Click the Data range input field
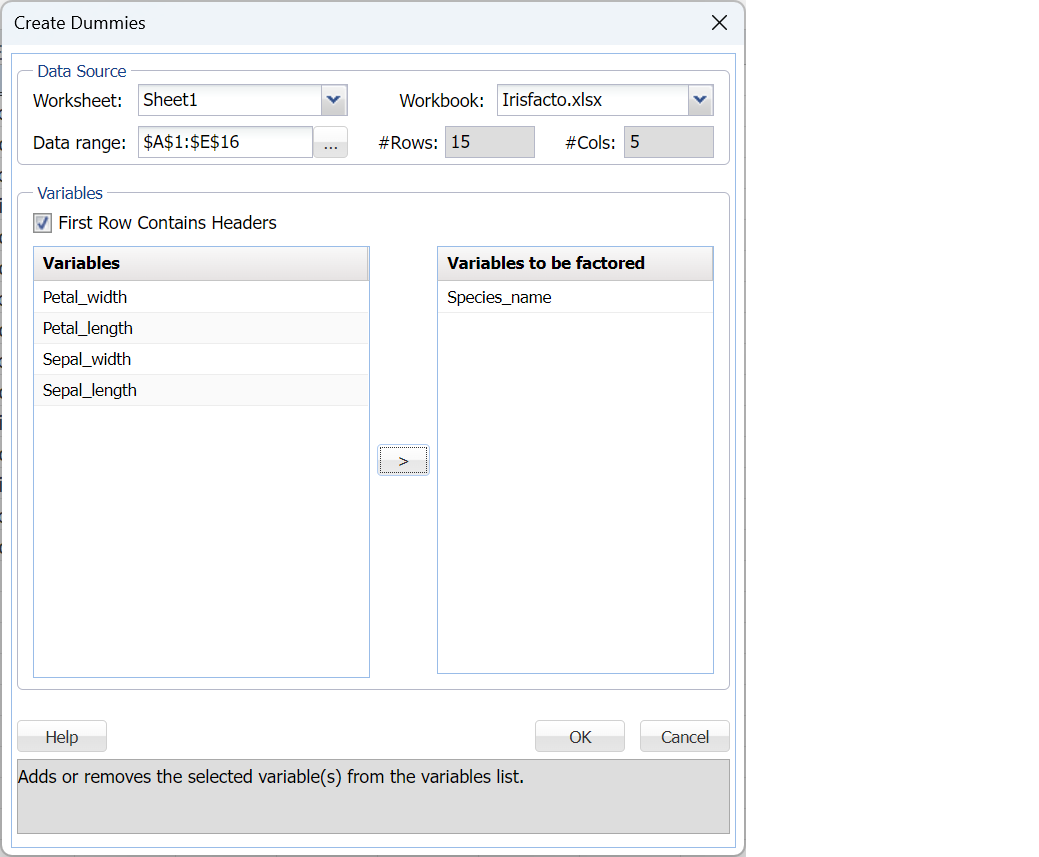1039x857 pixels. point(225,142)
